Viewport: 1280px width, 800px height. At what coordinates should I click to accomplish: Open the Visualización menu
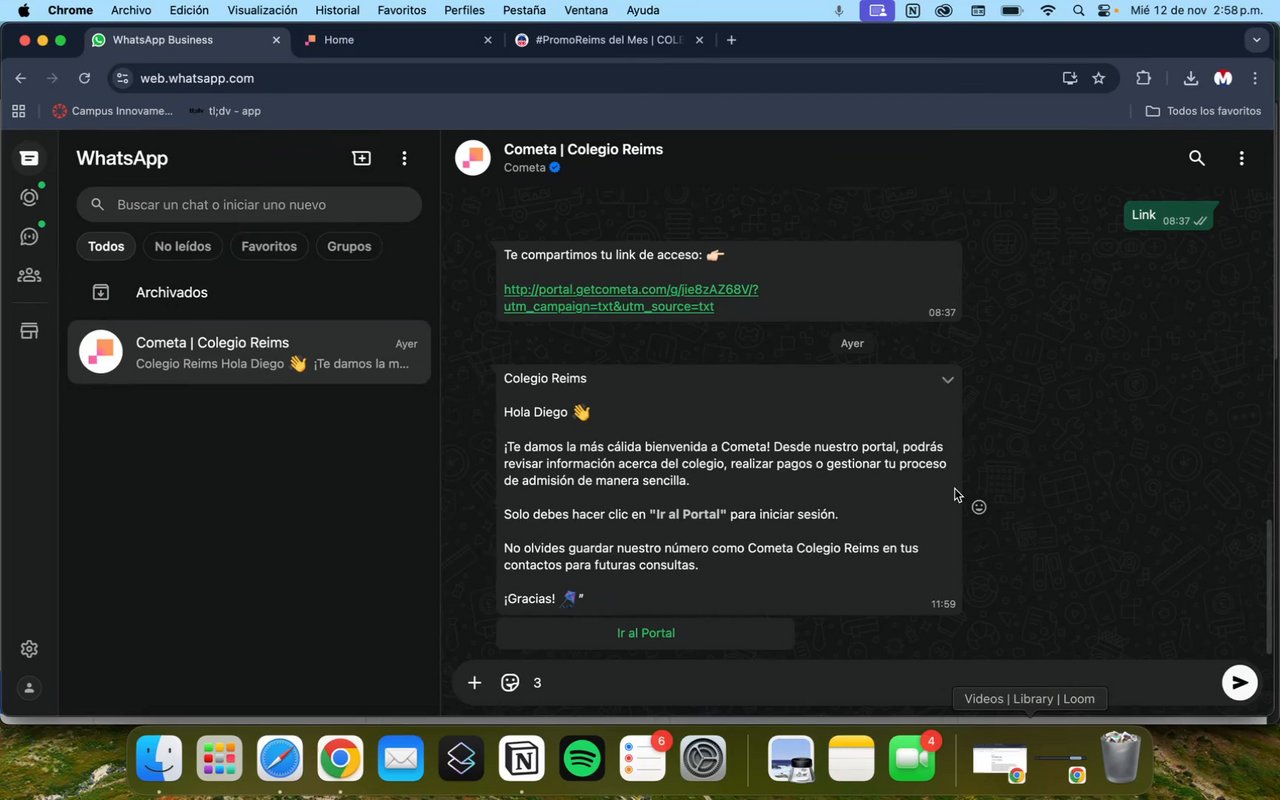tap(262, 10)
